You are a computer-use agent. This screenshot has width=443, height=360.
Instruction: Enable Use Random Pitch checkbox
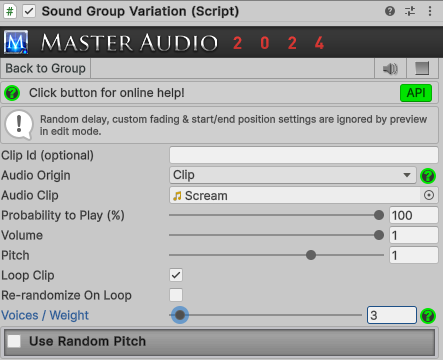tap(14, 341)
